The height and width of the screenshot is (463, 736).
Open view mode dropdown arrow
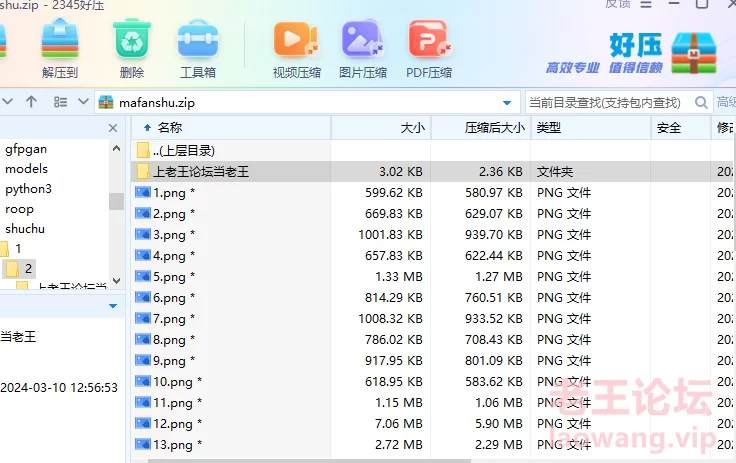point(83,102)
